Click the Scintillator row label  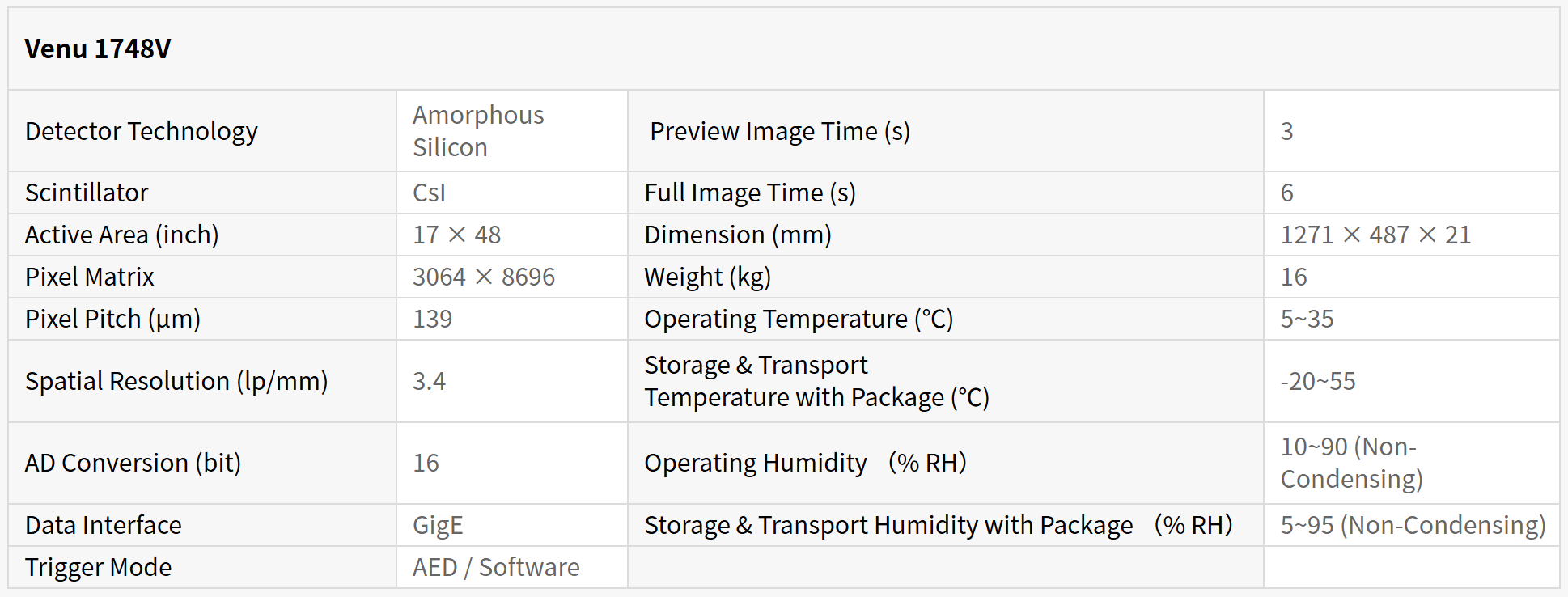point(87,193)
